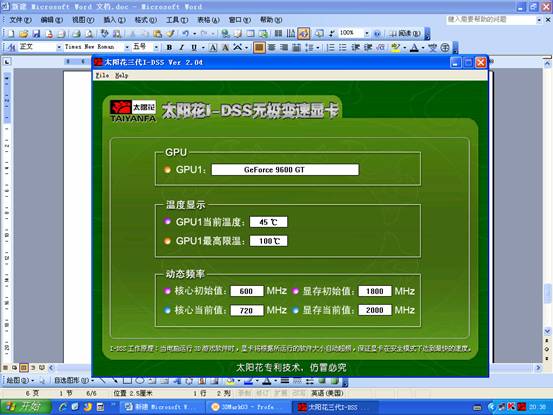The height and width of the screenshot is (415, 553).
Task: Click the Character Shading A icon
Action: (x=225, y=47)
